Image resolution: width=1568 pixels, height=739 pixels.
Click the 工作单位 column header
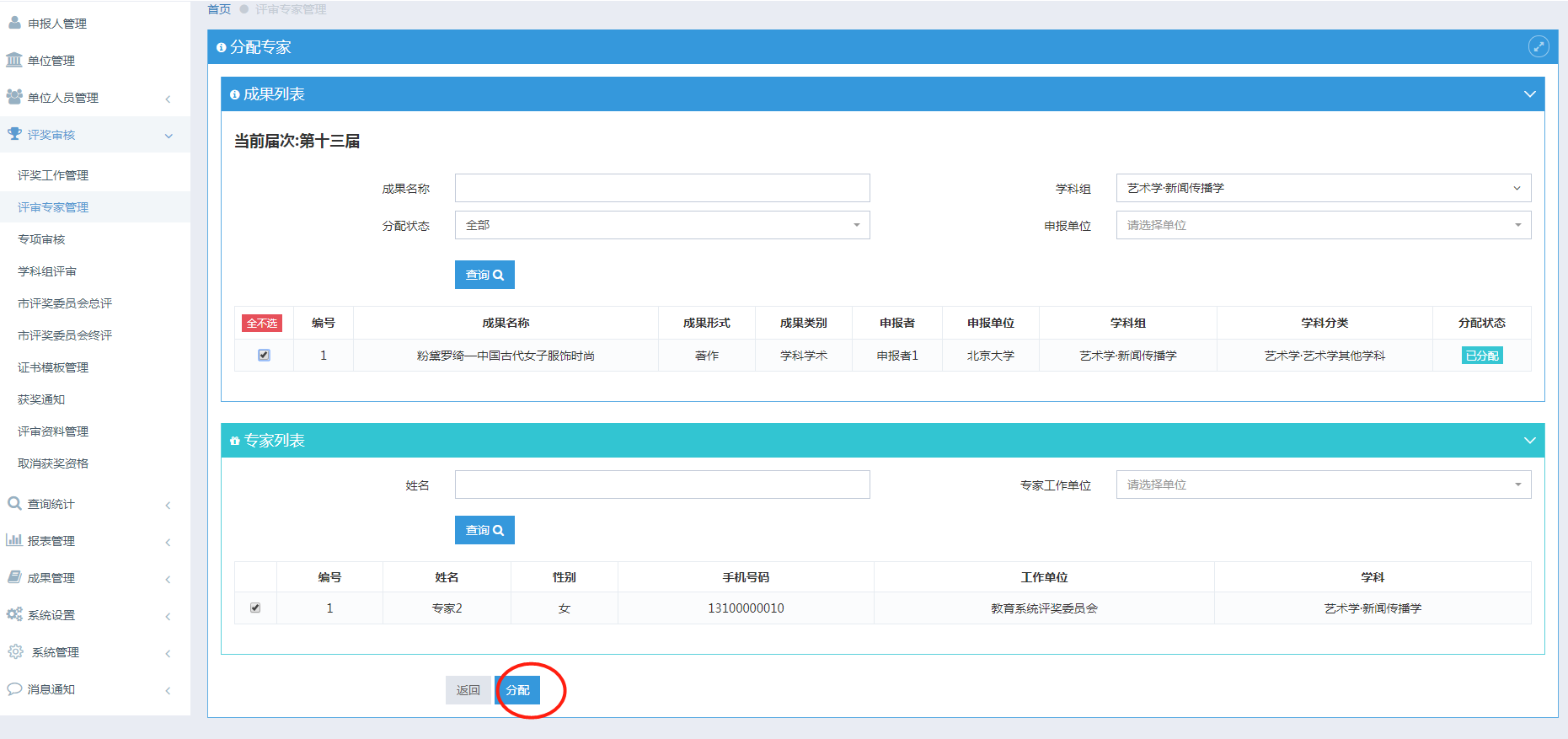(x=1044, y=577)
